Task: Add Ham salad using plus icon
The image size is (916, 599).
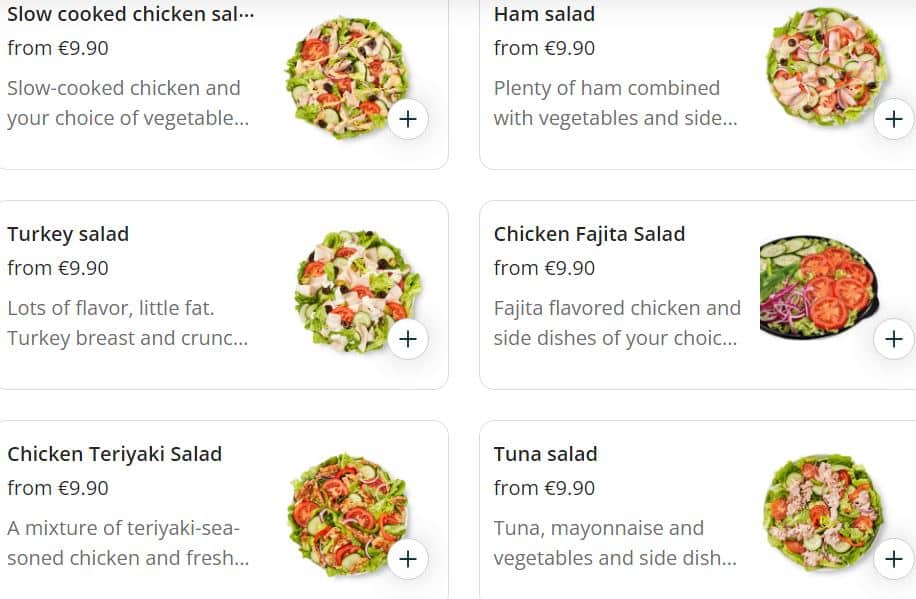Action: (x=893, y=119)
